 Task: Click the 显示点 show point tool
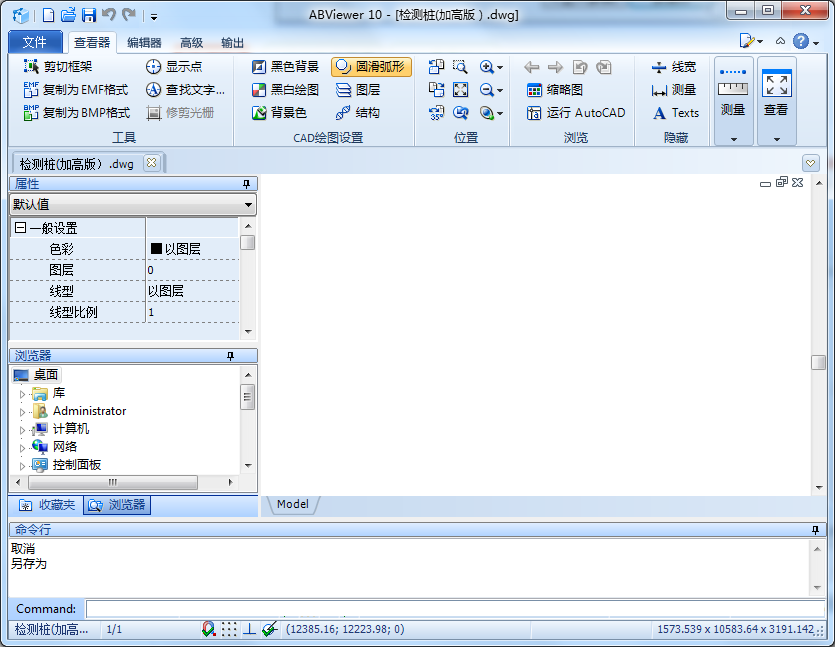(174, 67)
